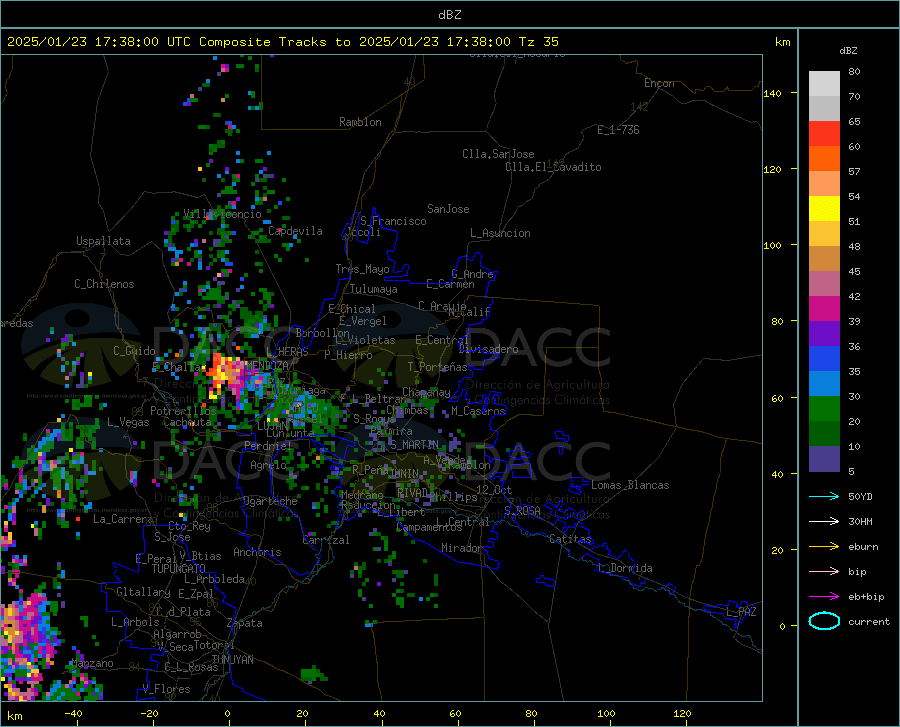Click the T_Porteñas label
Image resolution: width=900 pixels, height=727 pixels.
tap(437, 367)
